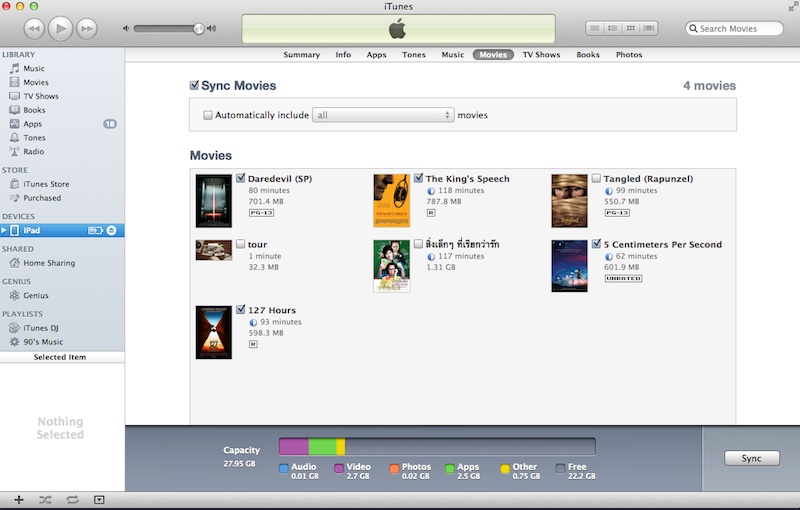Click the rewind previous track button
Image resolution: width=800 pixels, height=510 pixels.
34,29
